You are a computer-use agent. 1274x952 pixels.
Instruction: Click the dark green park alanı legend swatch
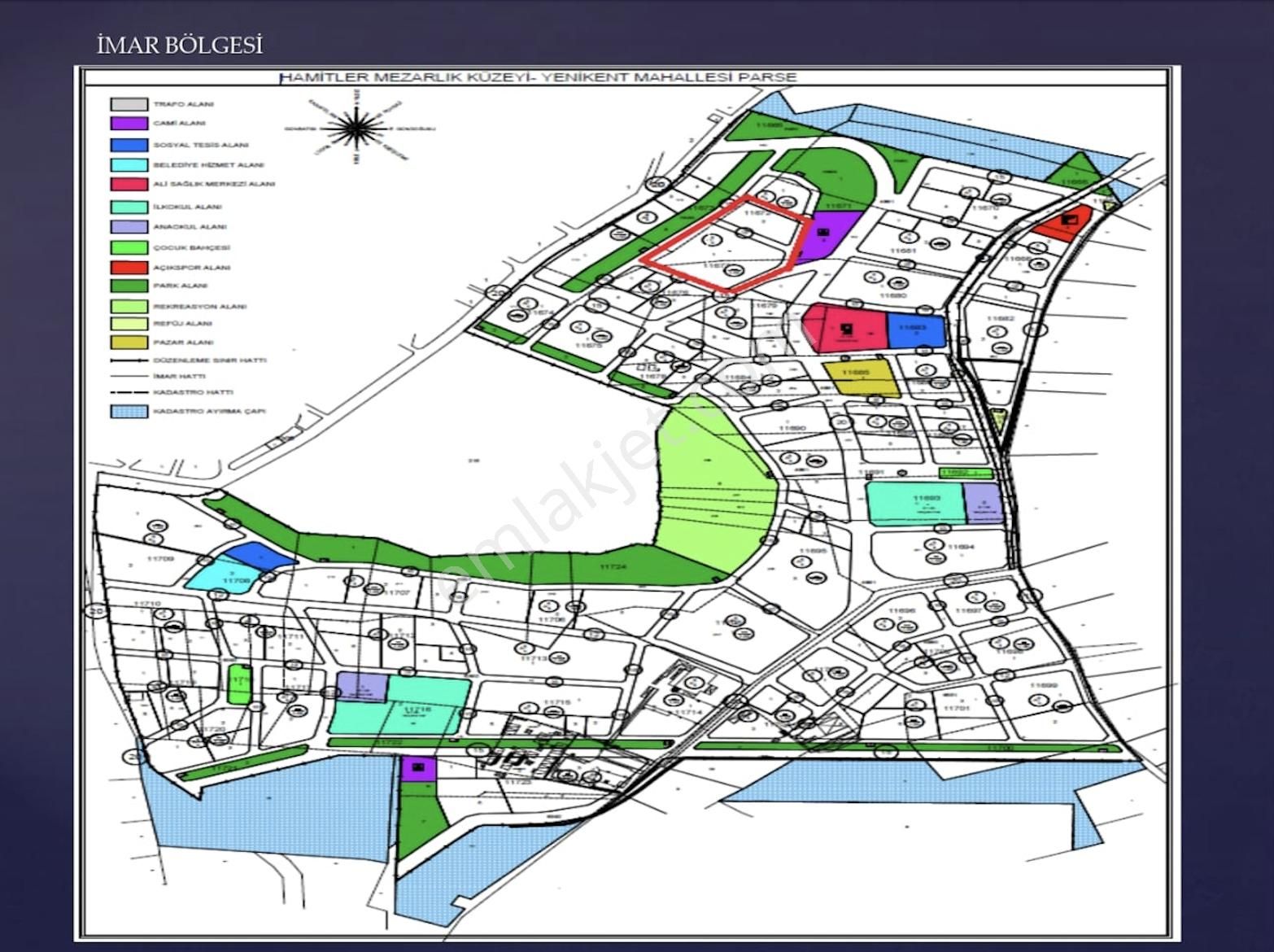point(129,286)
